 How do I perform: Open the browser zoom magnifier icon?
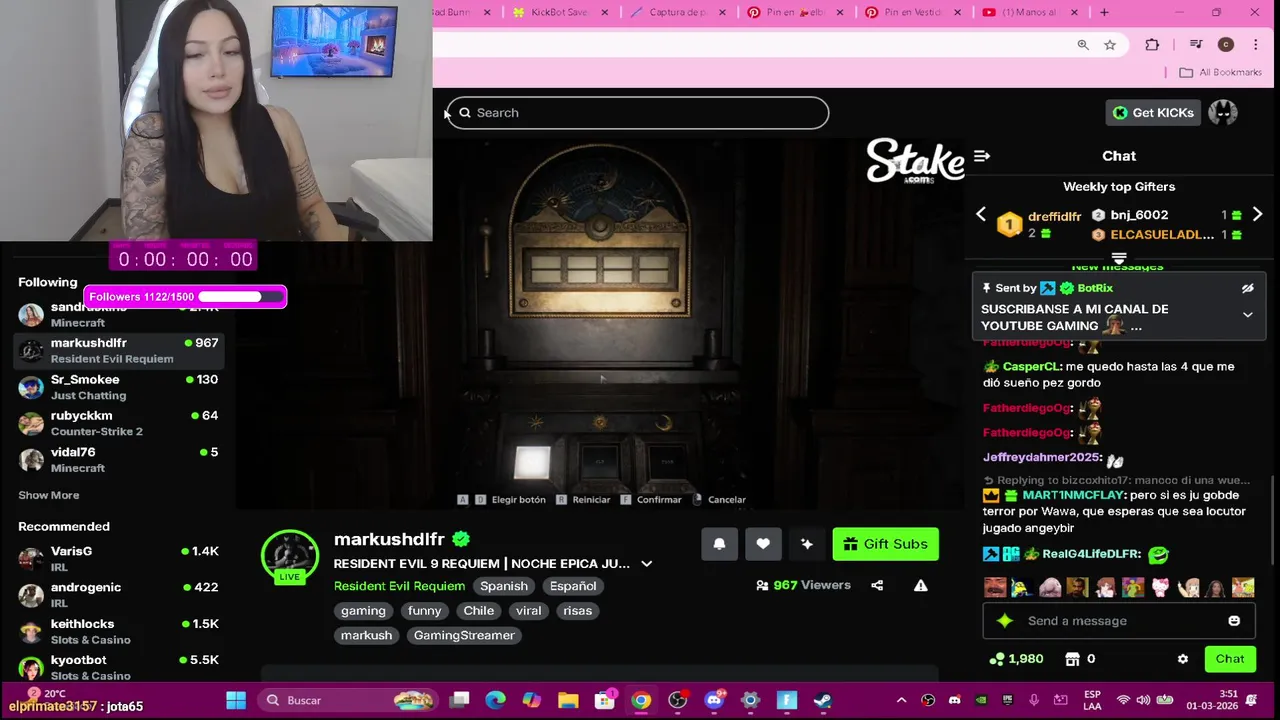tap(1083, 45)
